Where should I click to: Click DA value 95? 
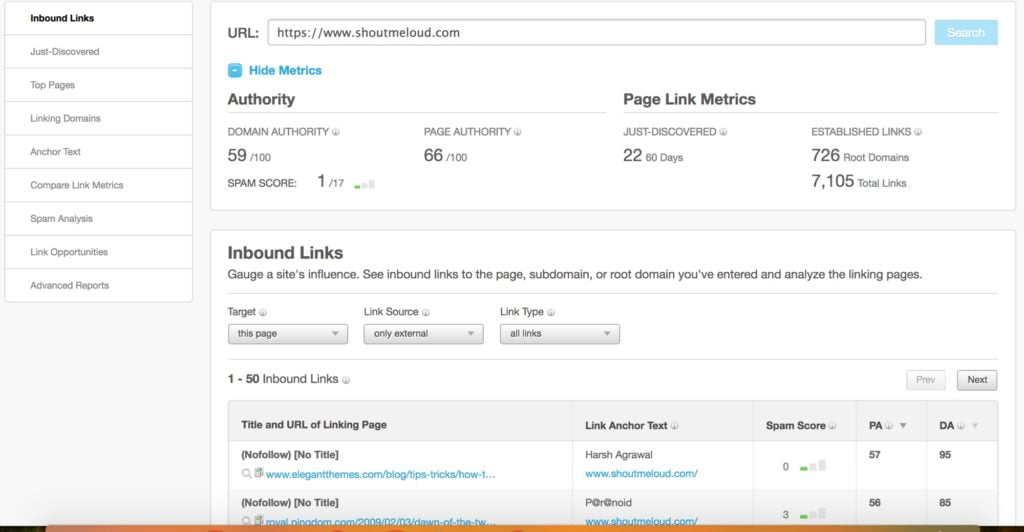[945, 454]
